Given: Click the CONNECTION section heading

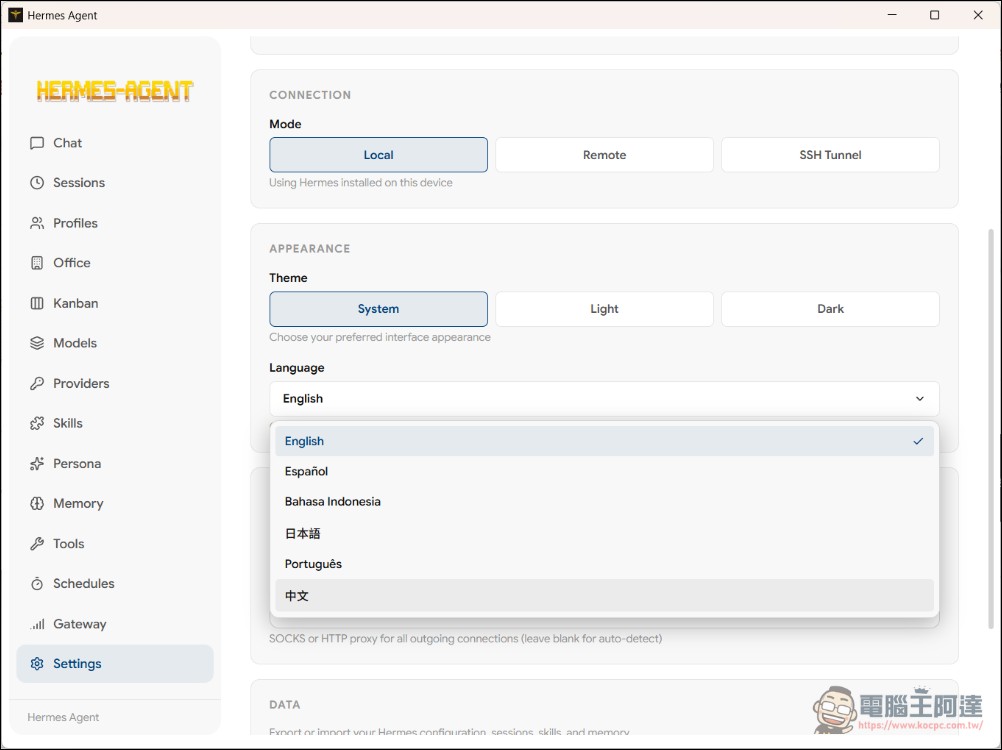Looking at the screenshot, I should (310, 95).
